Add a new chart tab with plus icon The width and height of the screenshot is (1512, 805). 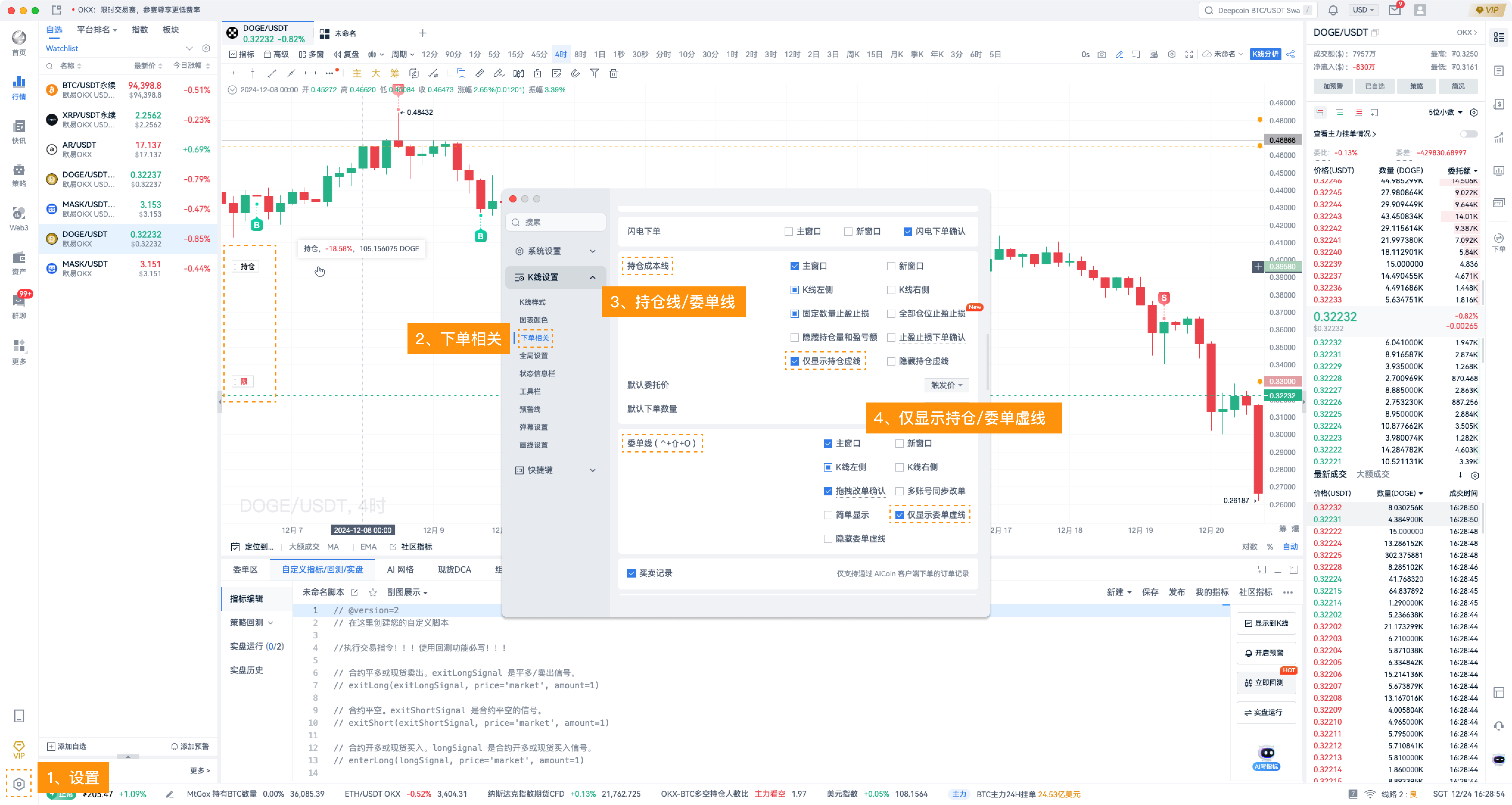tap(423, 33)
